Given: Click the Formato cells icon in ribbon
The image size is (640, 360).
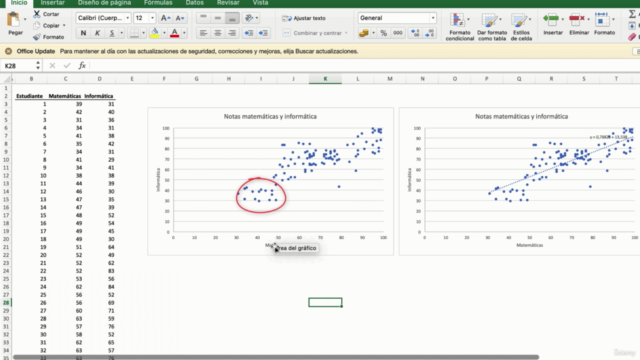Looking at the screenshot, I should [602, 19].
